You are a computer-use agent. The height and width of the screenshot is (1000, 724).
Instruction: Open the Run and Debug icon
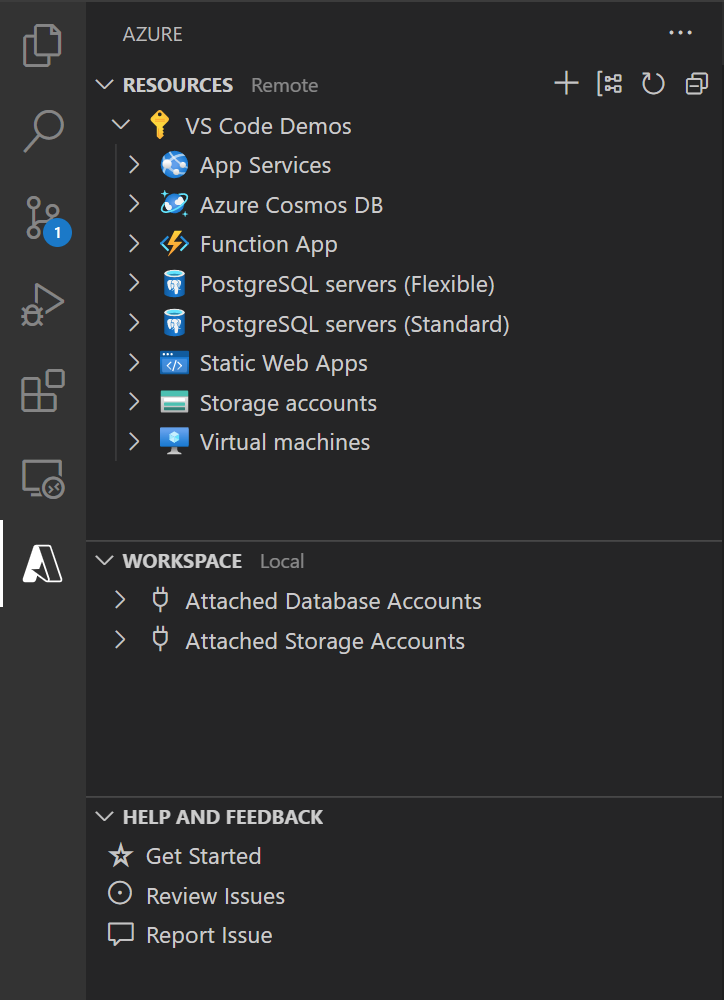[x=42, y=306]
